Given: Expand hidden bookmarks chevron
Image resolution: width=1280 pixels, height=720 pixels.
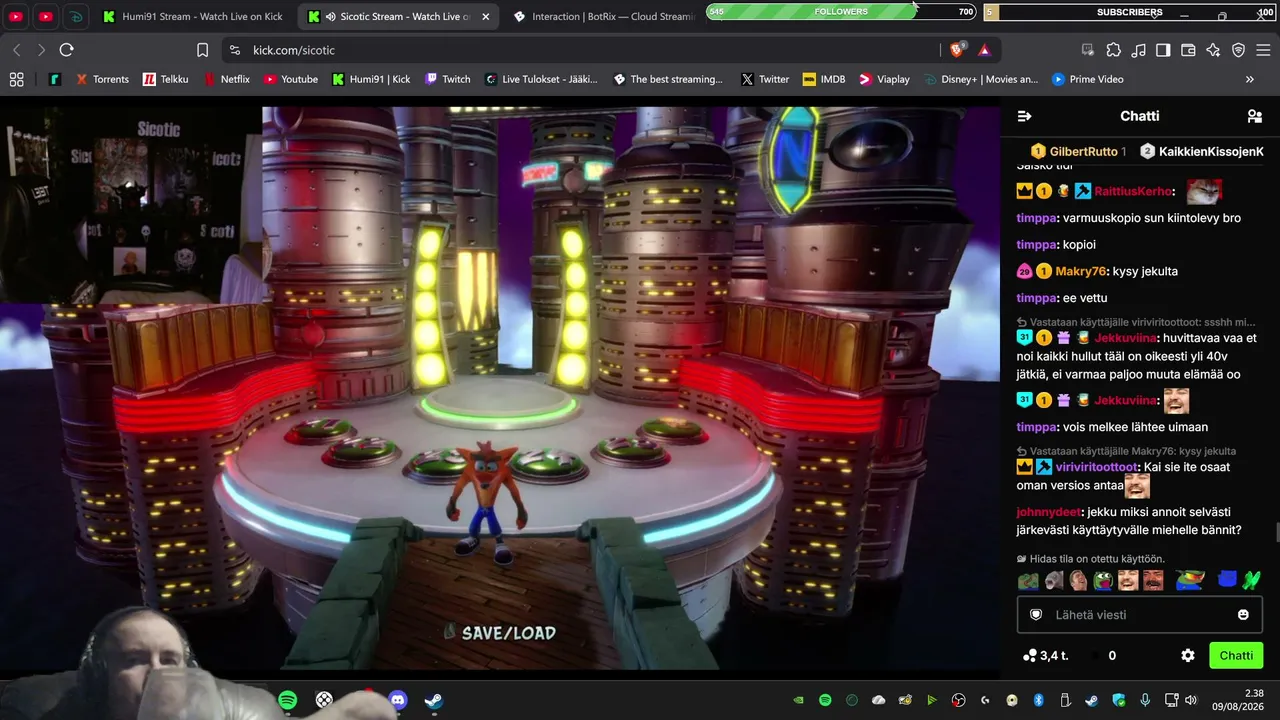Looking at the screenshot, I should (1249, 79).
